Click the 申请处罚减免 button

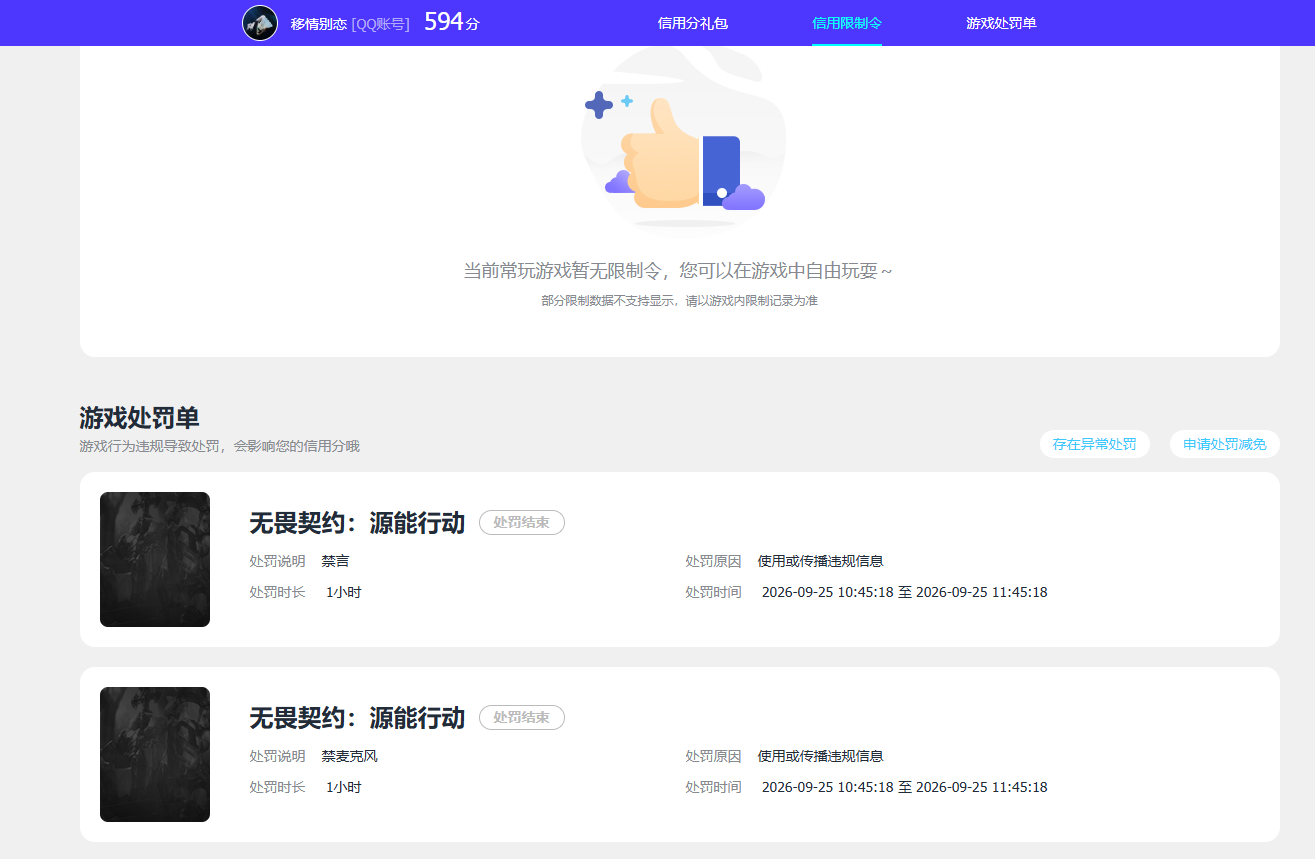(1225, 444)
